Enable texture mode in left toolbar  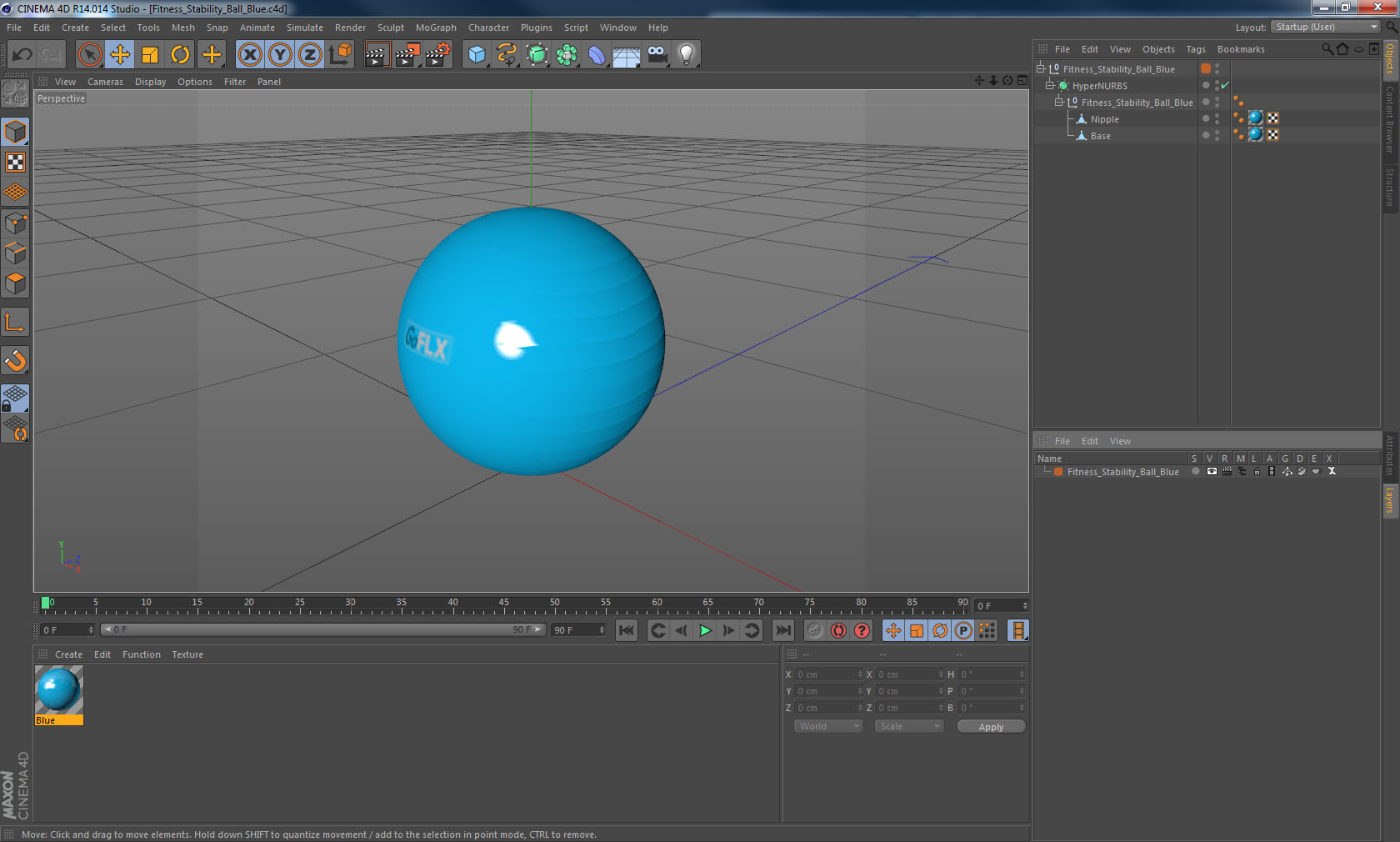pos(16,163)
